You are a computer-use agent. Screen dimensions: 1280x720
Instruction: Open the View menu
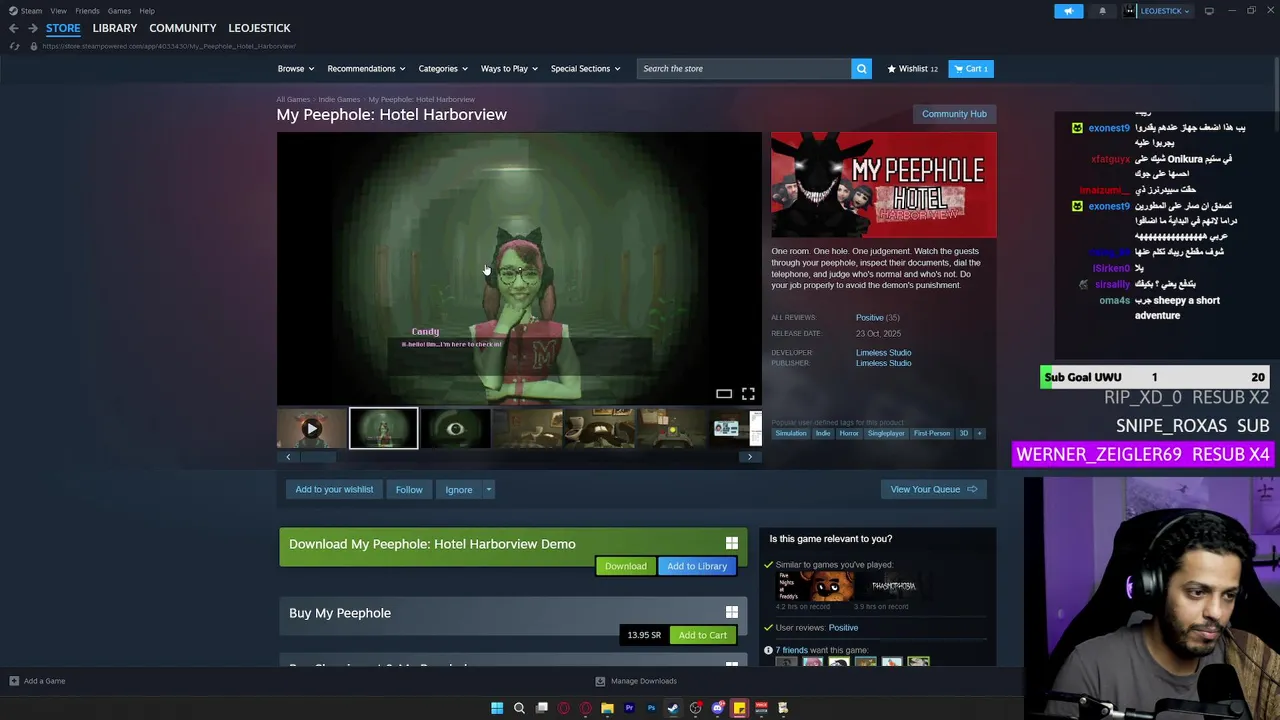58,11
